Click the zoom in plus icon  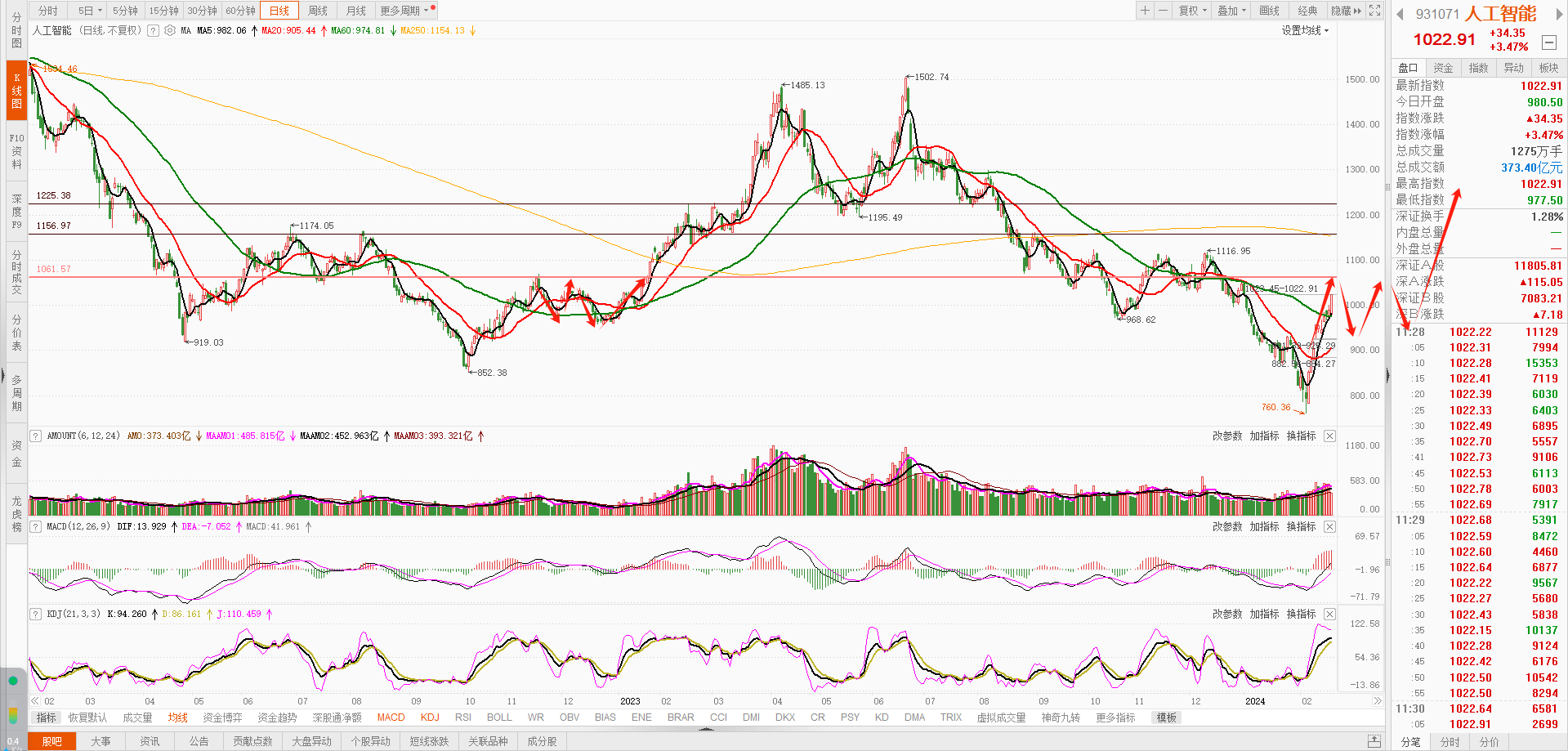(x=1145, y=11)
